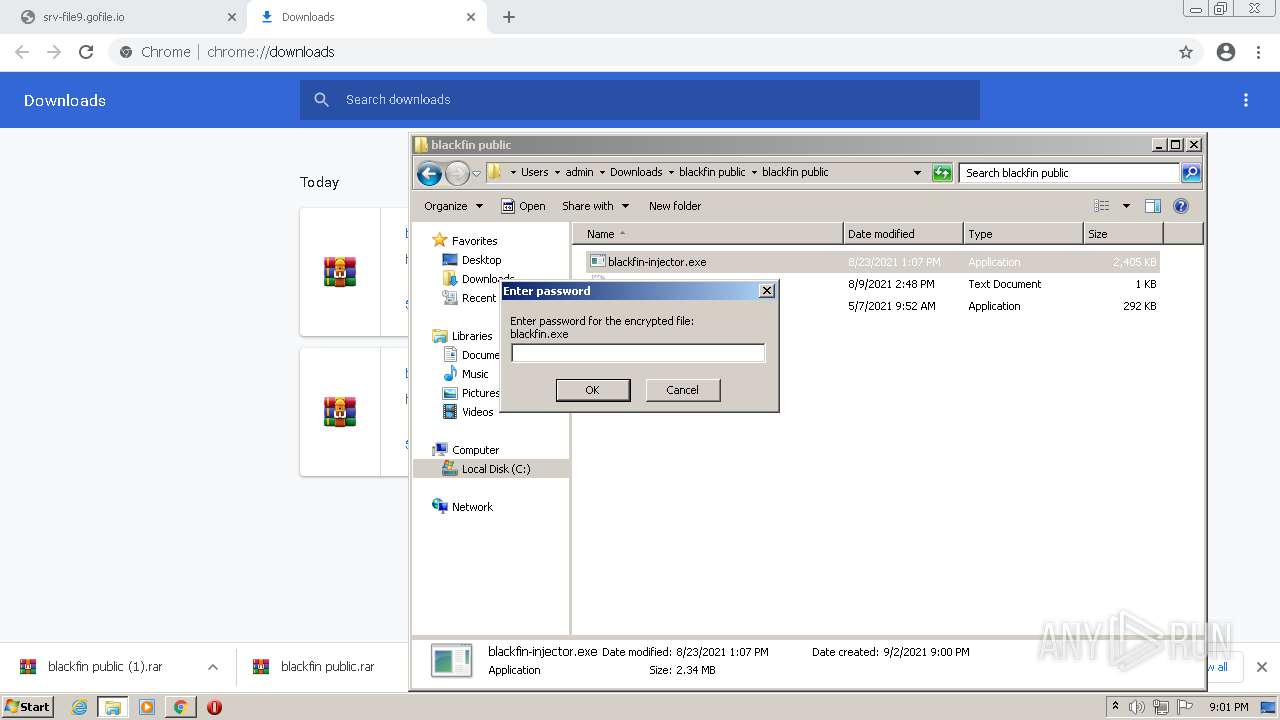1280x720 pixels.
Task: Open Chrome profile icon
Action: pos(1226,52)
